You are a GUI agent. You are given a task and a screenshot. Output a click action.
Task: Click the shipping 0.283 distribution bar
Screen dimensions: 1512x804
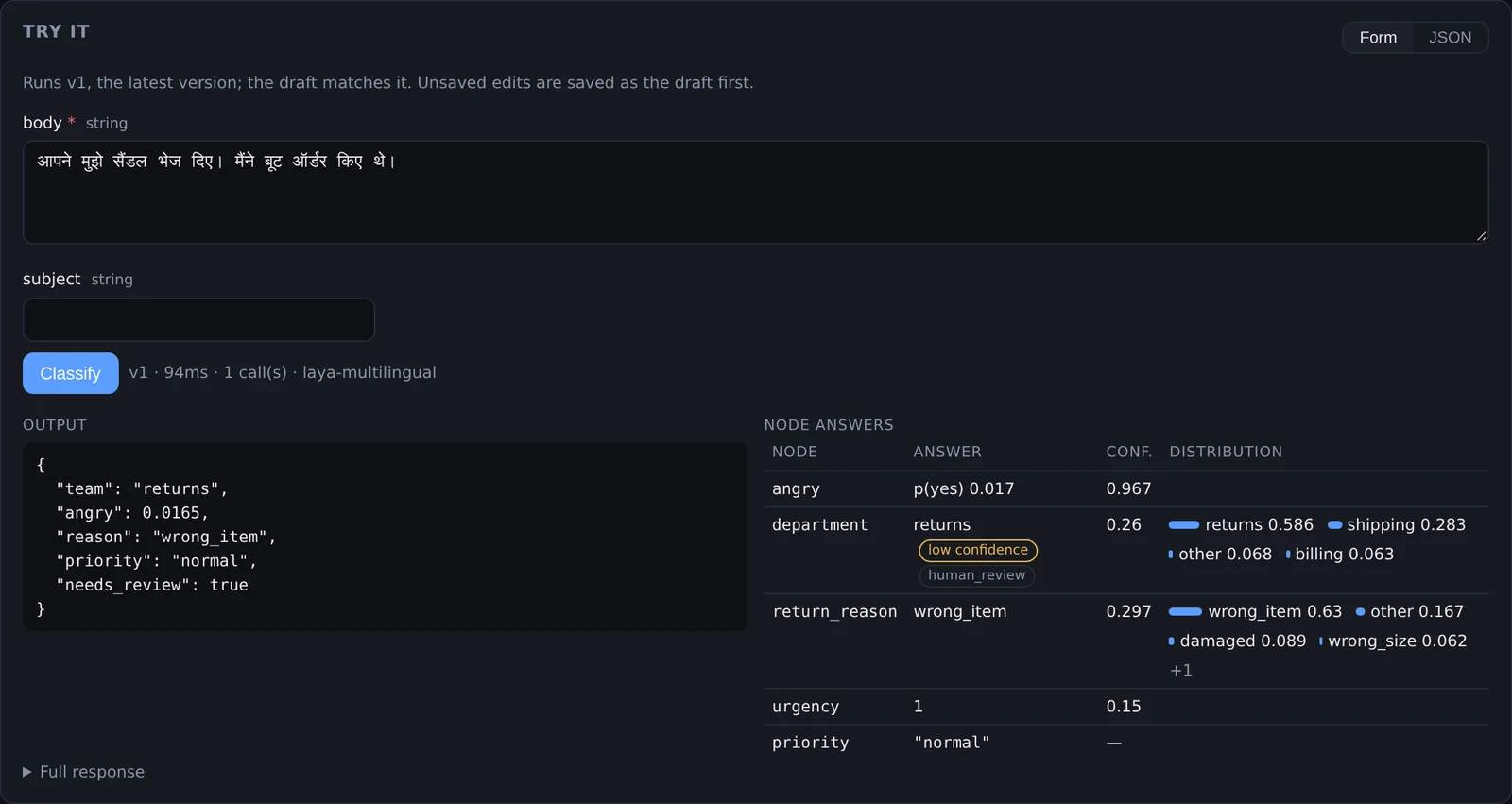tap(1335, 525)
